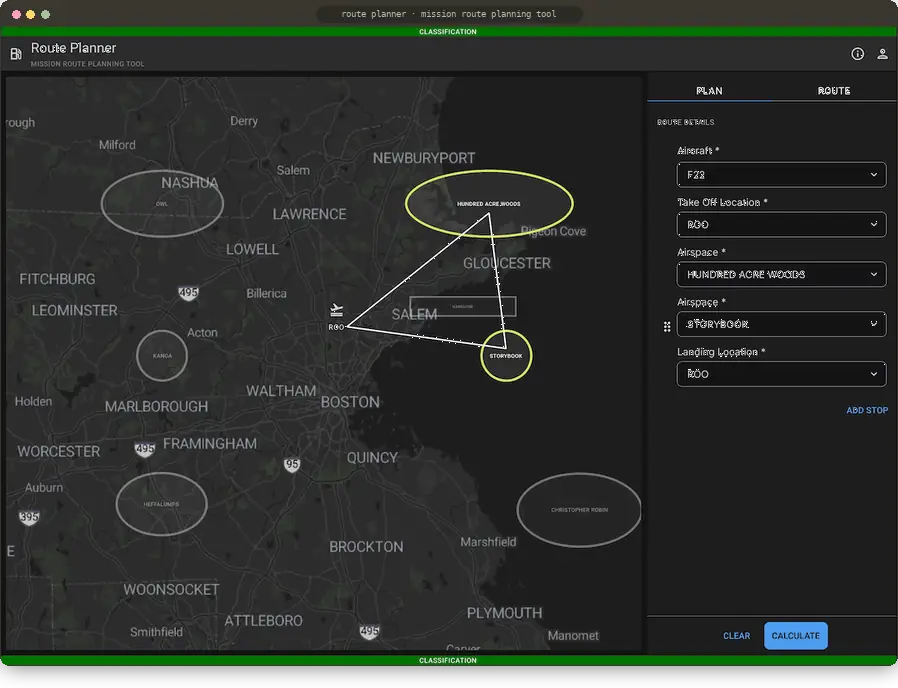Click the BROCKTON map label
The image size is (898, 688).
pyautogui.click(x=366, y=547)
